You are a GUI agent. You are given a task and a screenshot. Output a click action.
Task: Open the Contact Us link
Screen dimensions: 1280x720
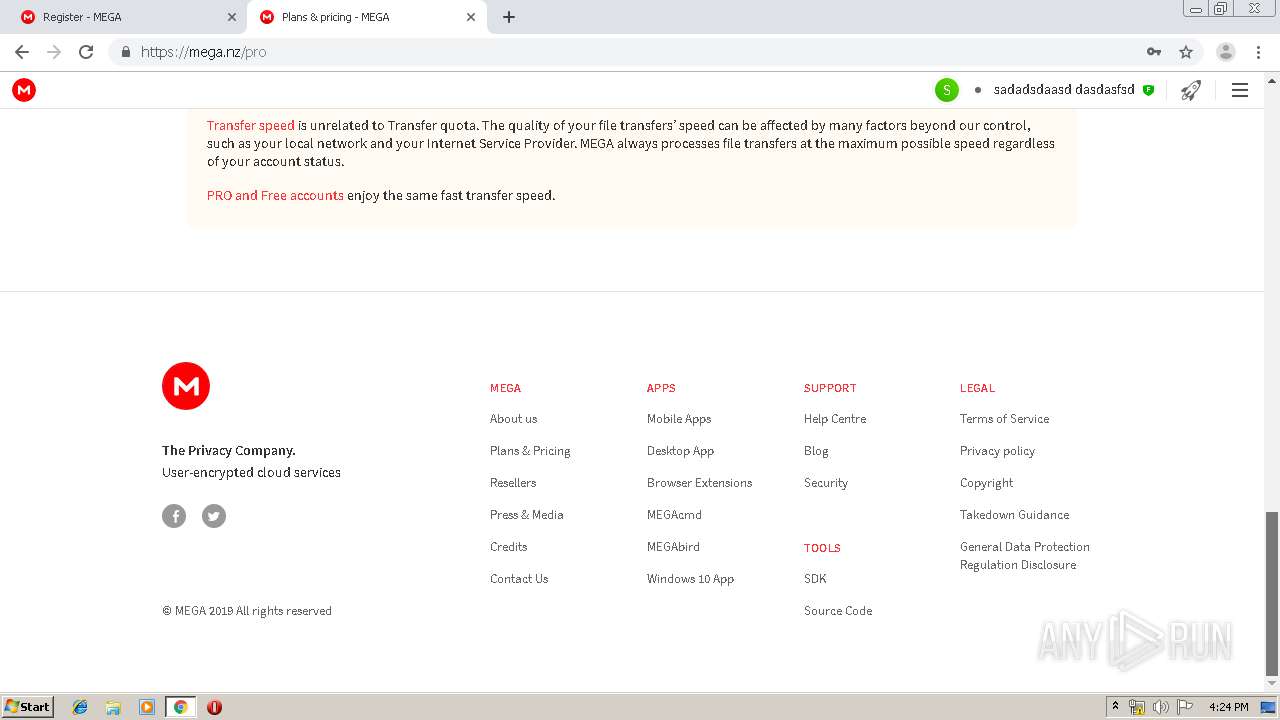[519, 579]
